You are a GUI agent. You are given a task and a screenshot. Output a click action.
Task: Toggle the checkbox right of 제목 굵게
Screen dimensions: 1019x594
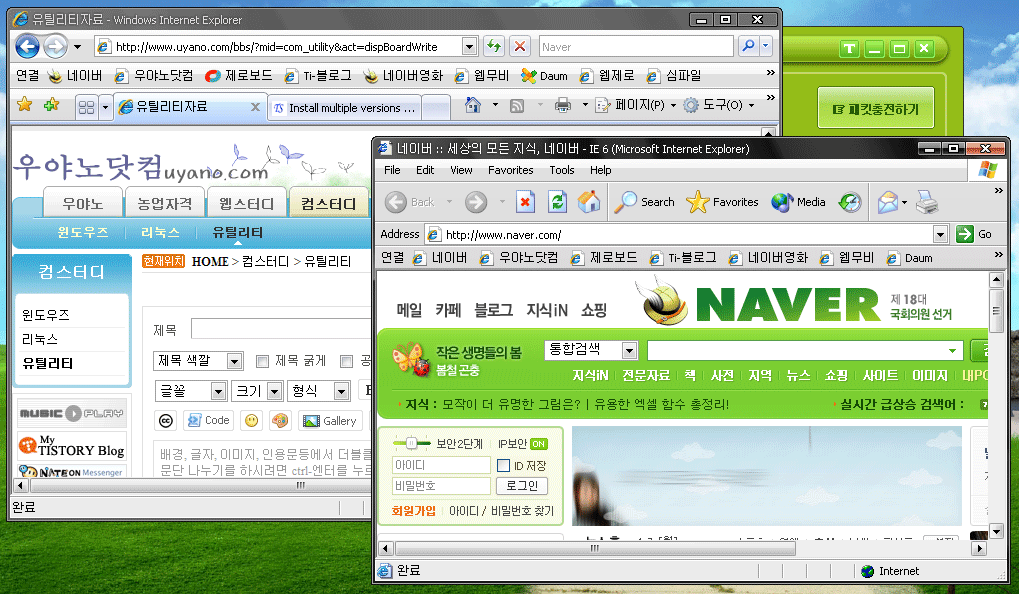[x=347, y=361]
